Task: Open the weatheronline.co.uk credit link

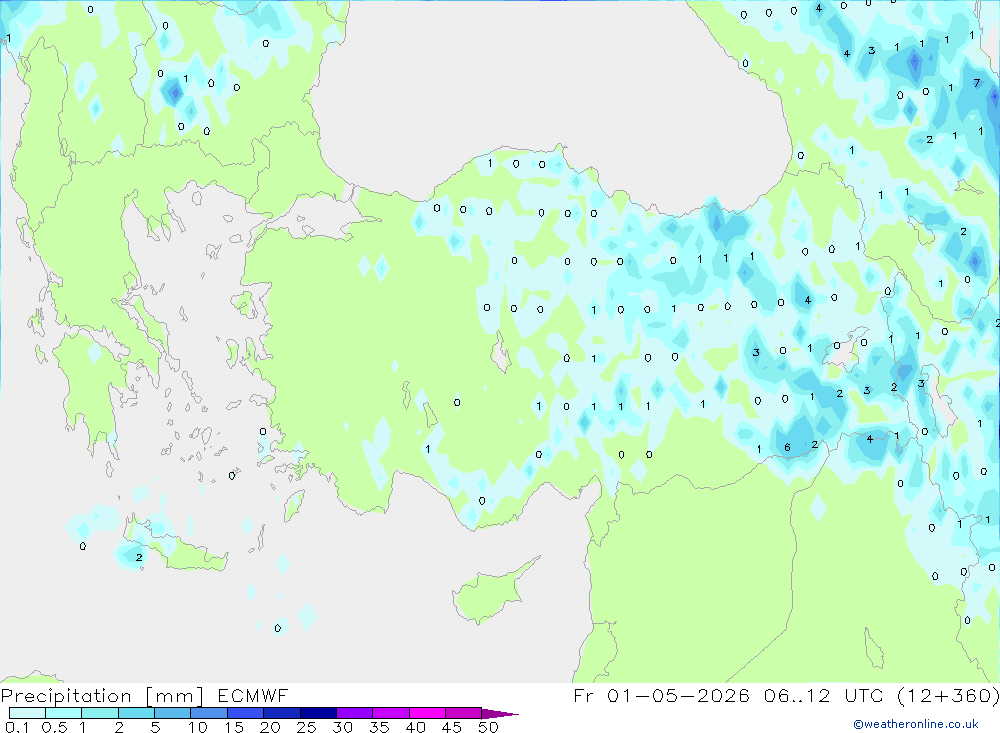Action: click(916, 724)
